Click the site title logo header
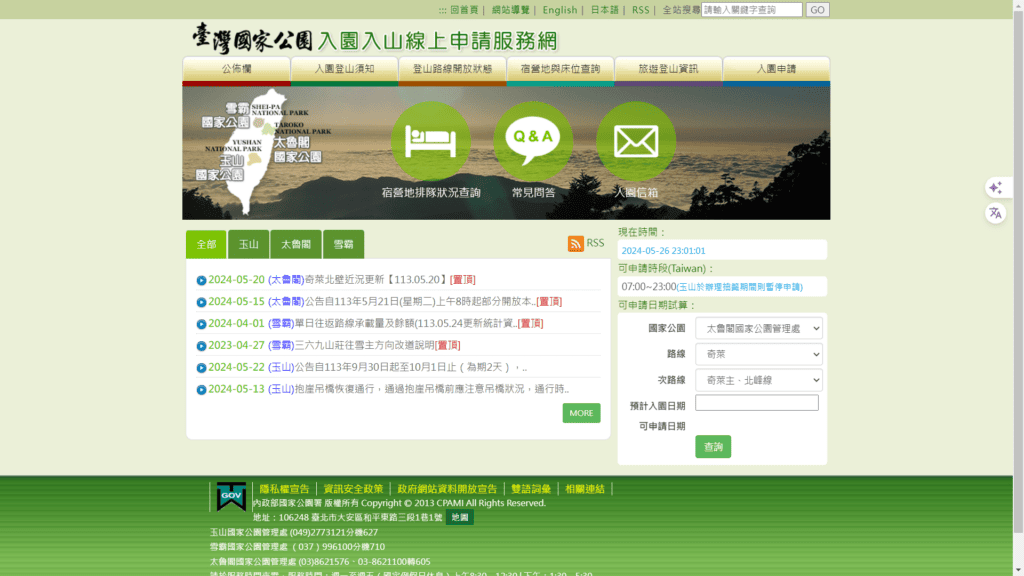 pos(375,39)
